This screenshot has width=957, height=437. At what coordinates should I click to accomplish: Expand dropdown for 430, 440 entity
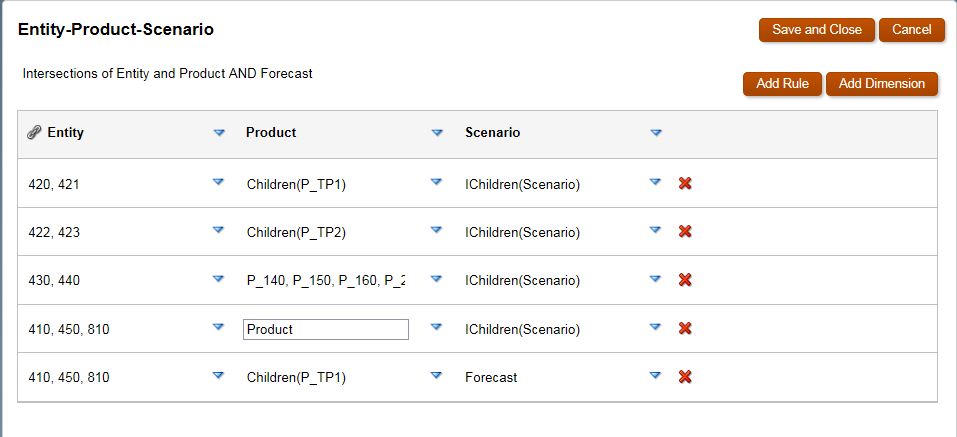(218, 279)
